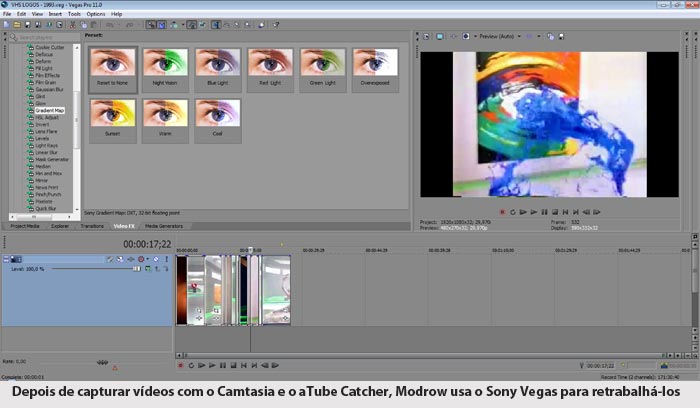Select Lens Flare effect in list
The image size is (700, 408).
[x=46, y=132]
